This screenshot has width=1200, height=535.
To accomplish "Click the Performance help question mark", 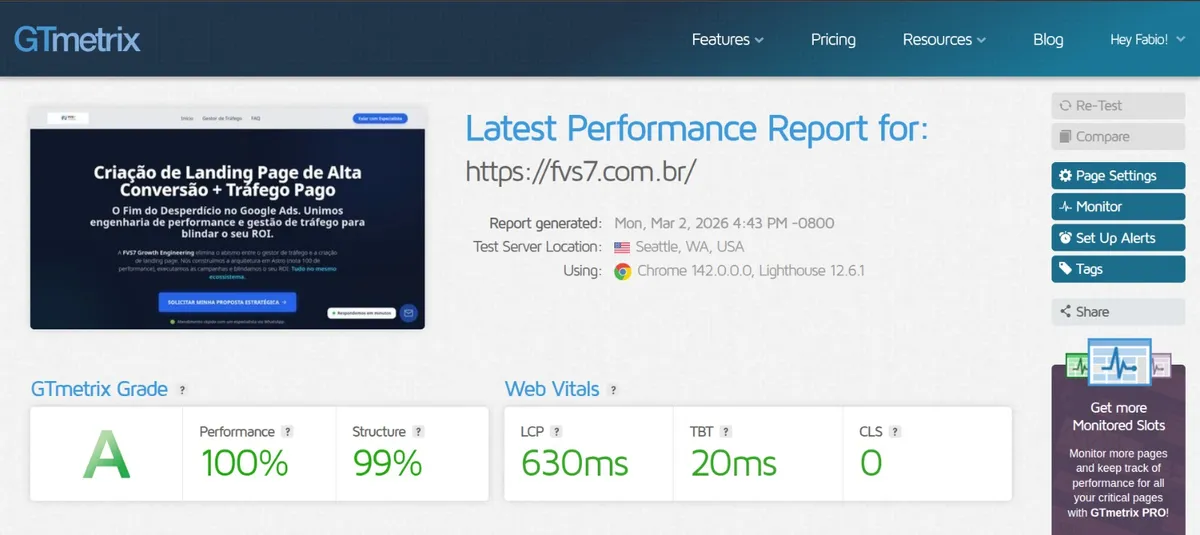I will 287,432.
